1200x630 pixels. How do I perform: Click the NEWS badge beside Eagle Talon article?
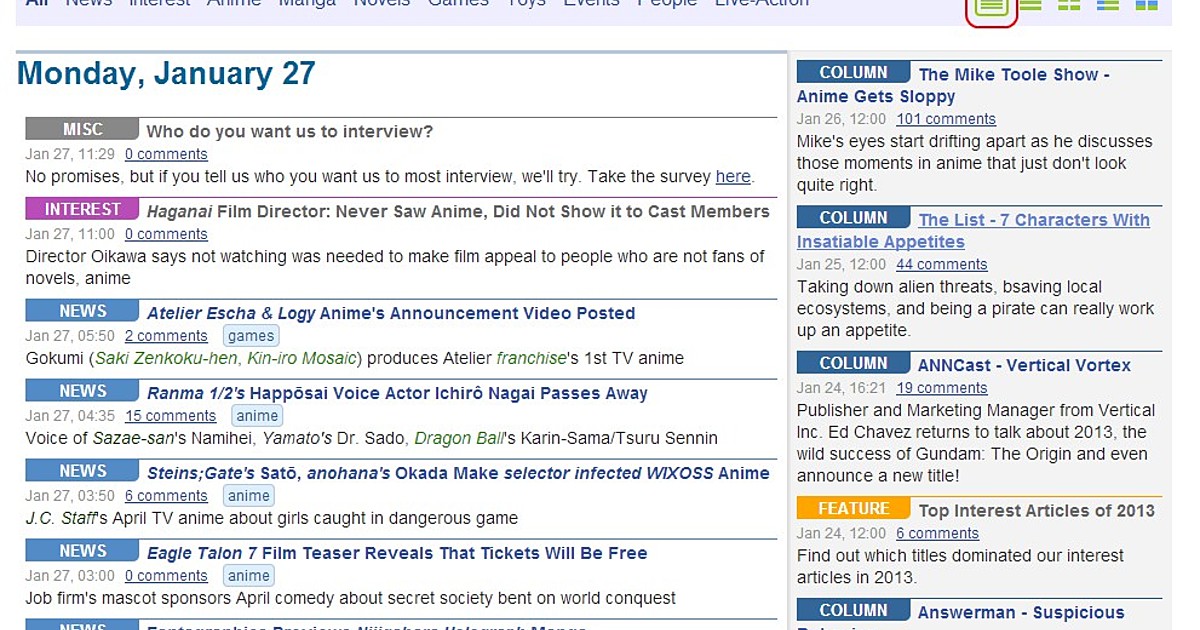(x=82, y=551)
